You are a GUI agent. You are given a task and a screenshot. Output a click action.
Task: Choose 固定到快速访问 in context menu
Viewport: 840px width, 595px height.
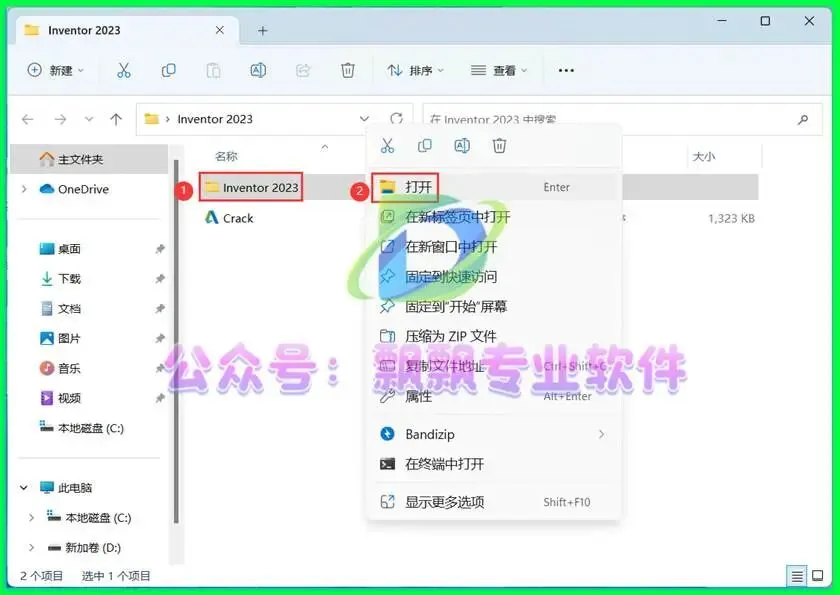(x=493, y=277)
